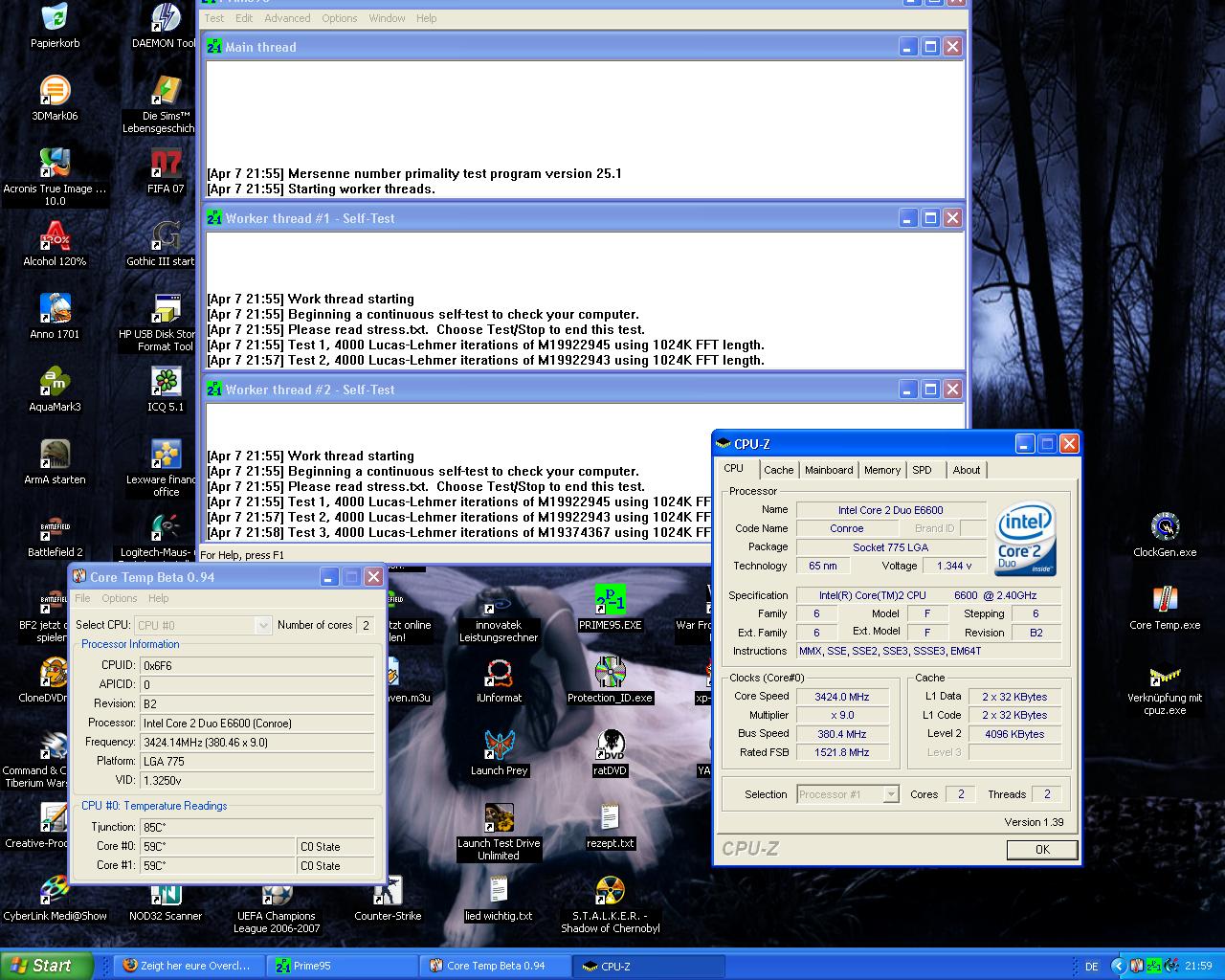Expand the Processor #1 selection dropdown
Screen dimensions: 1225x980
tap(891, 794)
